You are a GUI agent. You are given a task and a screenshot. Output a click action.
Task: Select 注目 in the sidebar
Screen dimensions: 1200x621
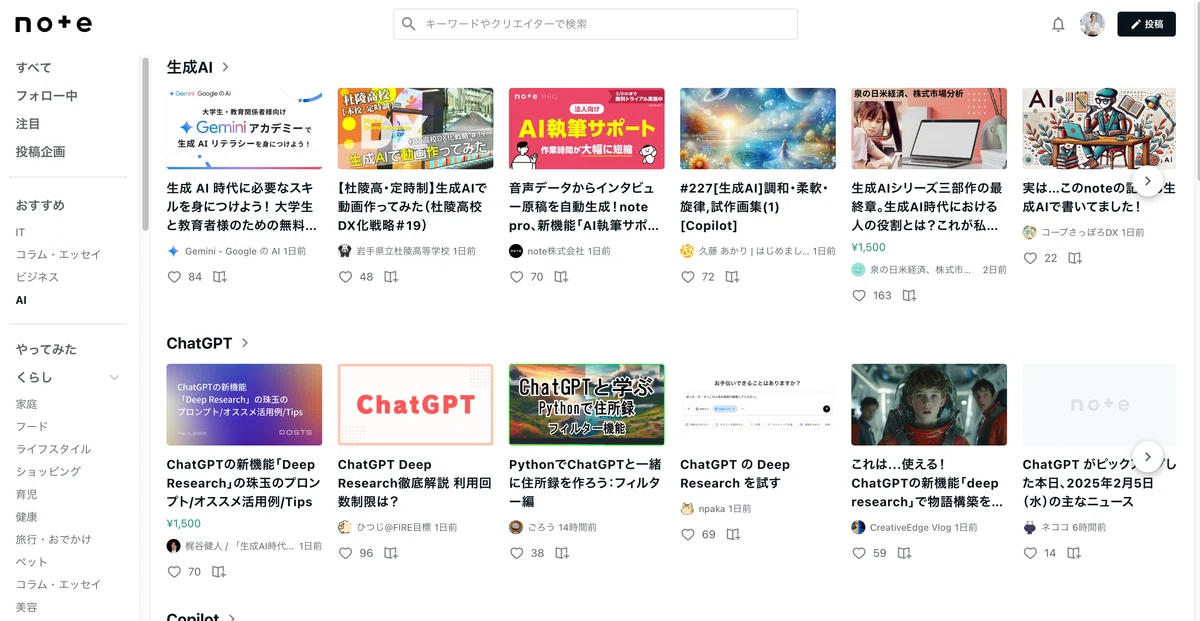[28, 124]
